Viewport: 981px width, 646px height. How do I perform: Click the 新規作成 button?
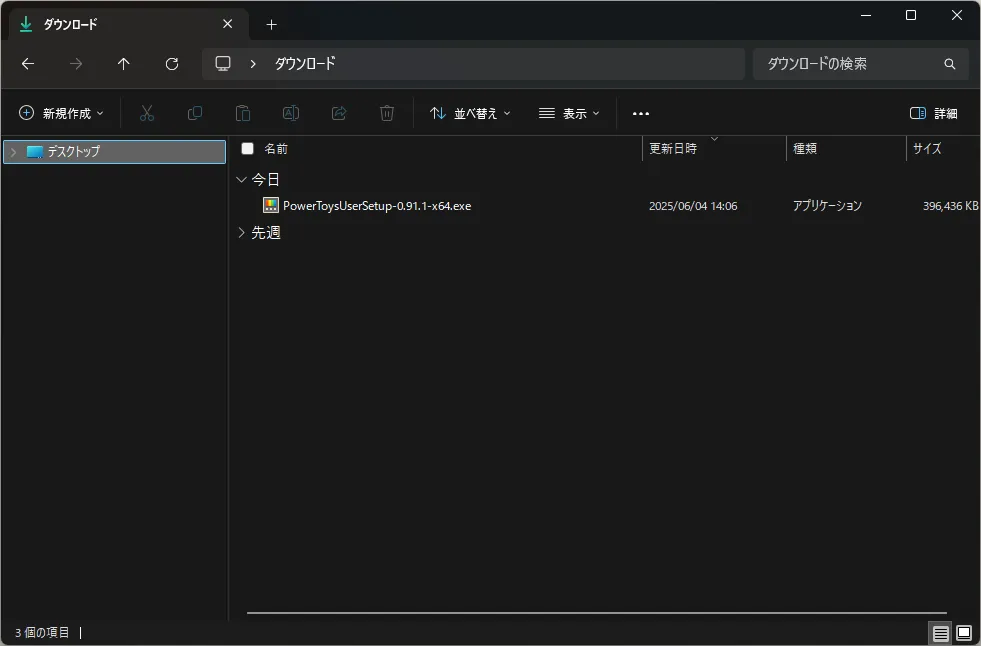[61, 113]
